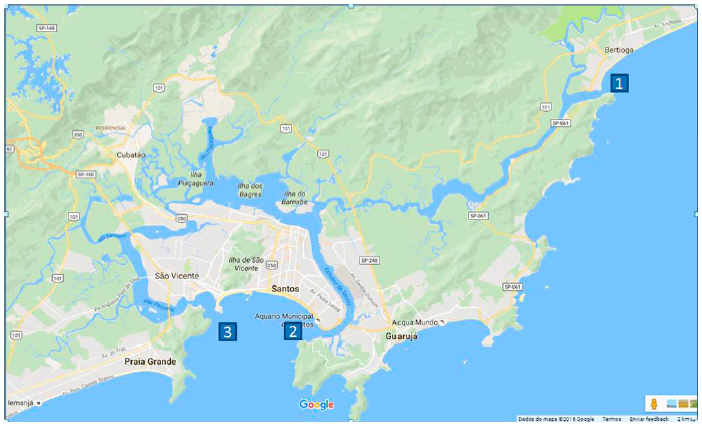Click the Enviar feedback link
702x427 pixels.
[649, 419]
